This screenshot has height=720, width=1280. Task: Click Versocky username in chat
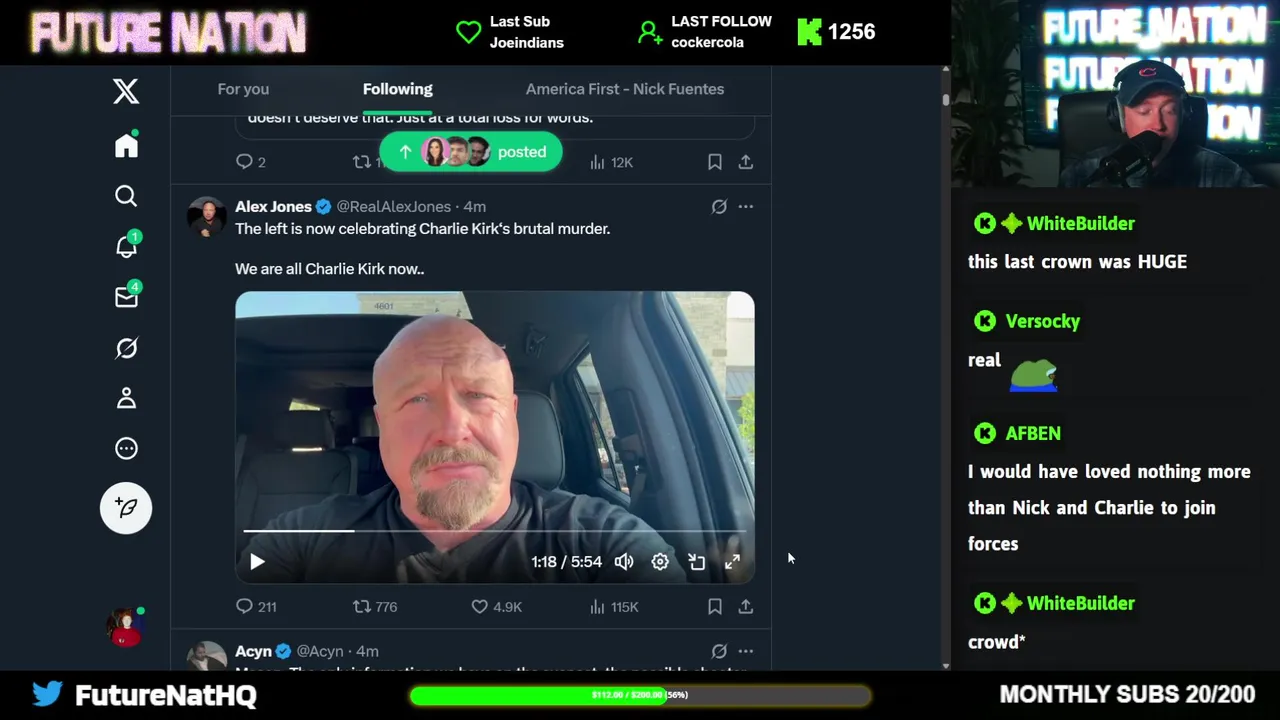tap(1042, 321)
